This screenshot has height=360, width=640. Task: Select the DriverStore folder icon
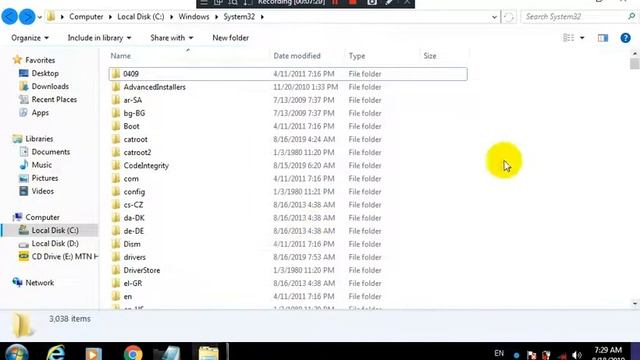point(116,270)
